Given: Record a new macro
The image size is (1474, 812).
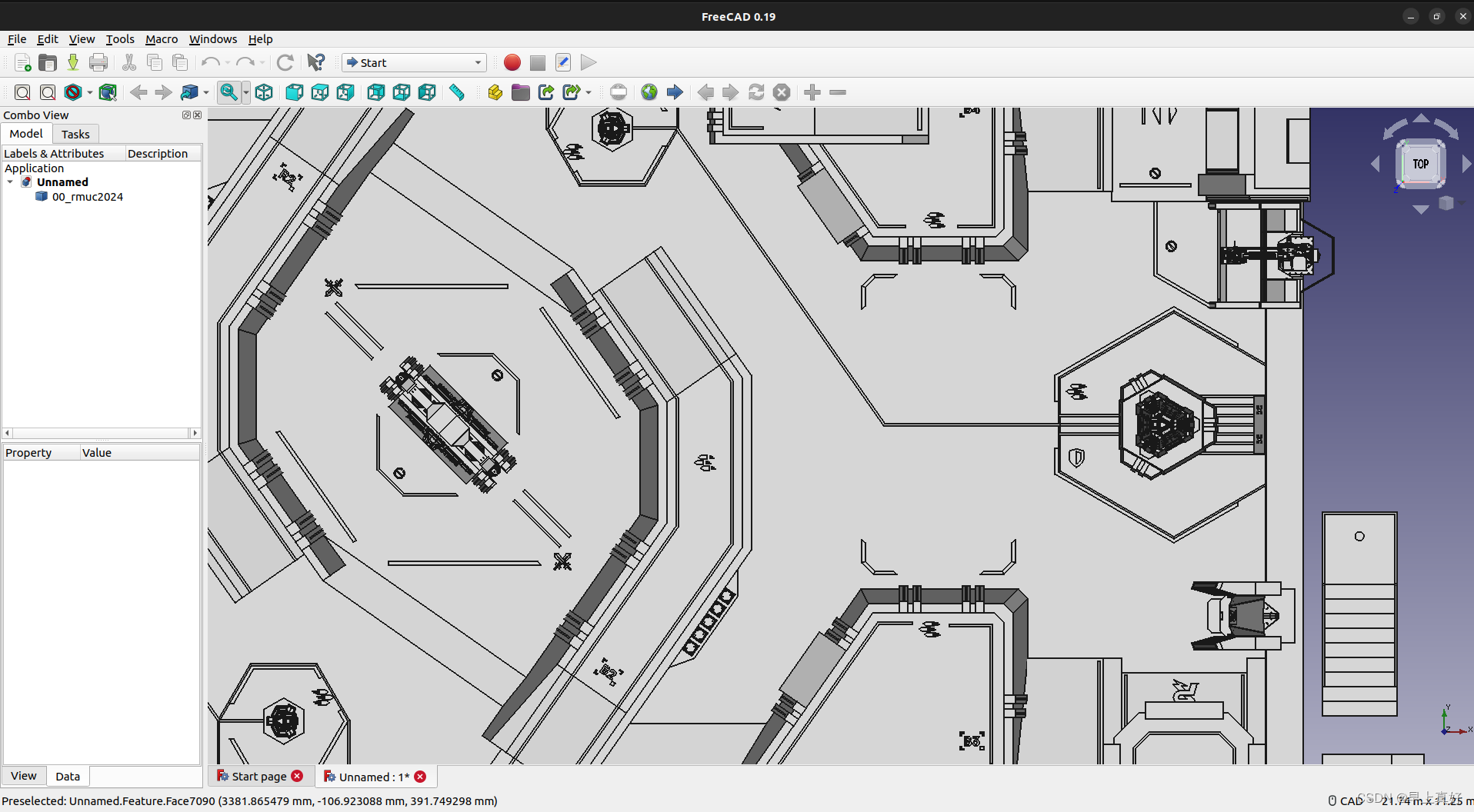Looking at the screenshot, I should click(x=511, y=62).
